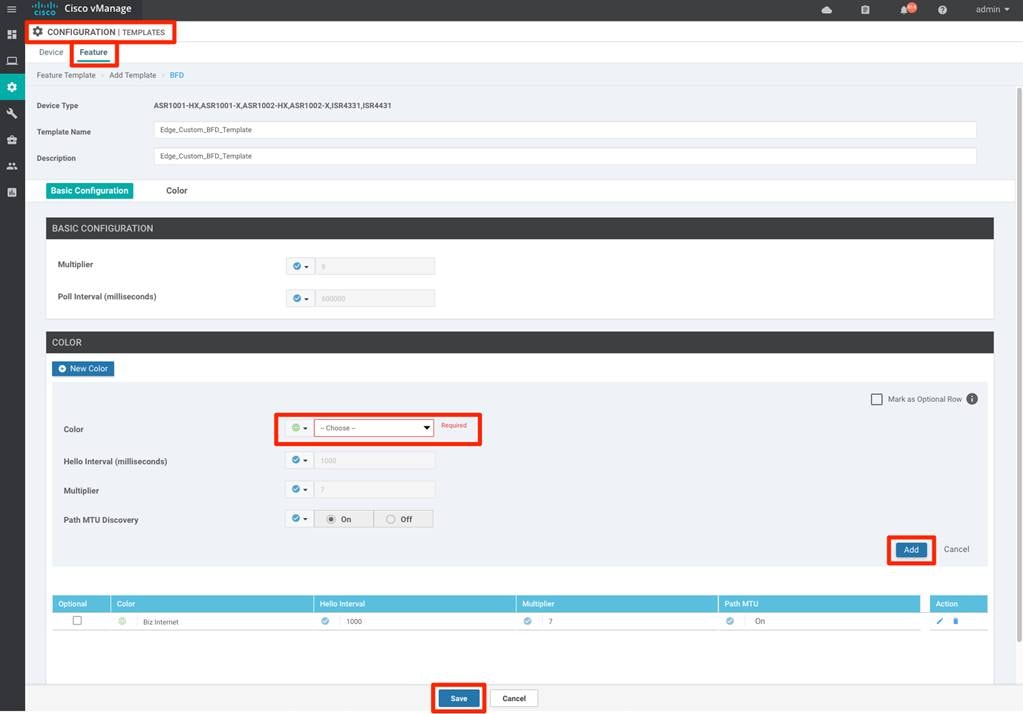The image size is (1023, 714).
Task: Sort by the Color column header
Action: [212, 604]
